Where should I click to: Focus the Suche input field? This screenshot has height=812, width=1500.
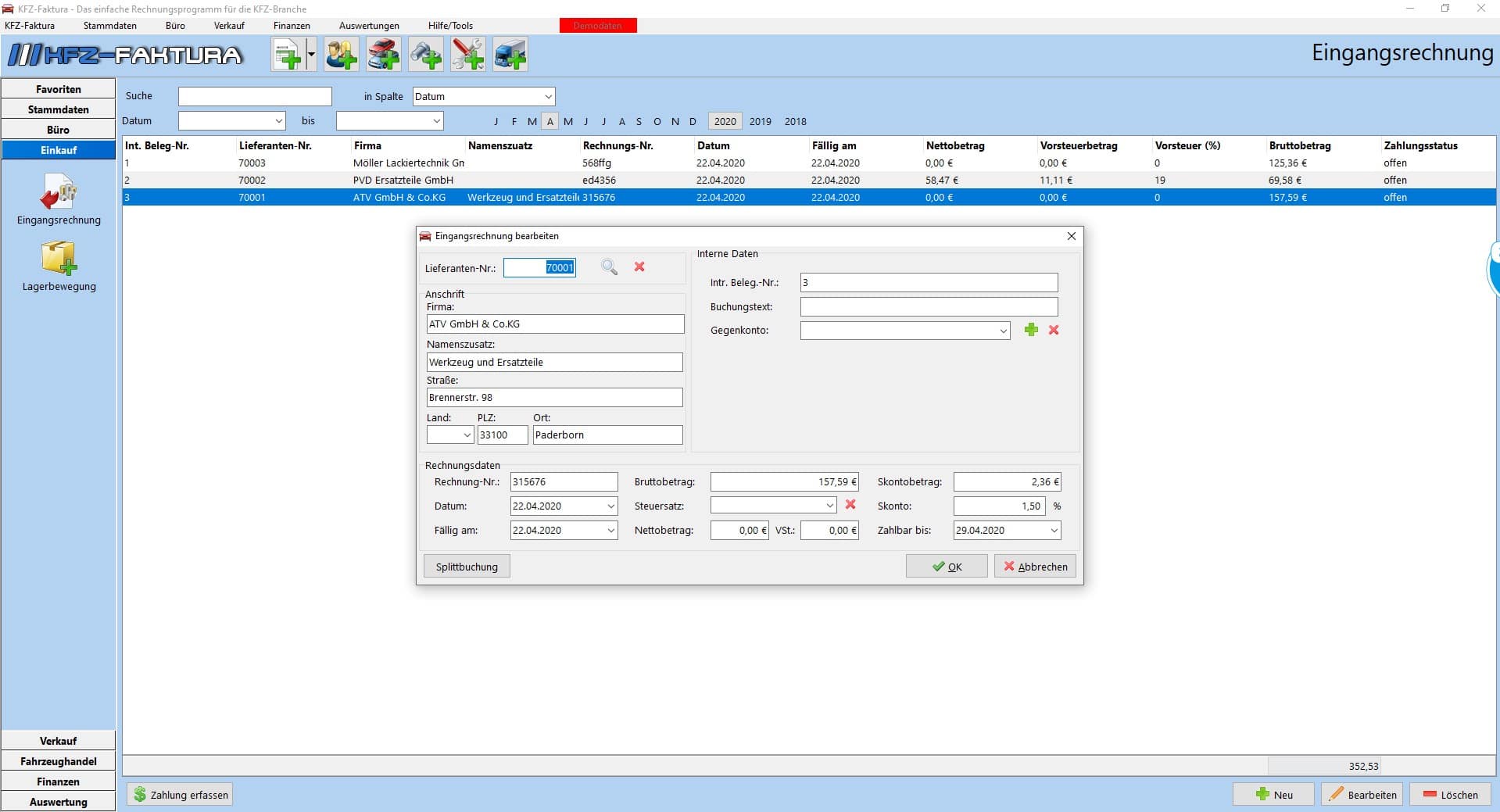coord(255,96)
